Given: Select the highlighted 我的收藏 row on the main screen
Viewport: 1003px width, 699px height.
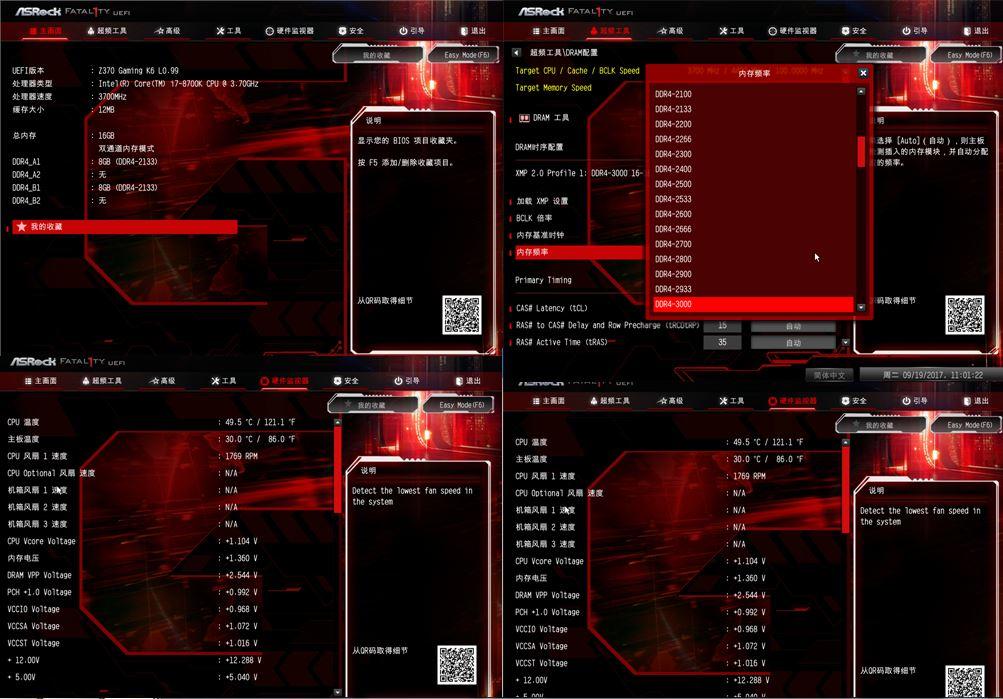Looking at the screenshot, I should click(x=125, y=226).
